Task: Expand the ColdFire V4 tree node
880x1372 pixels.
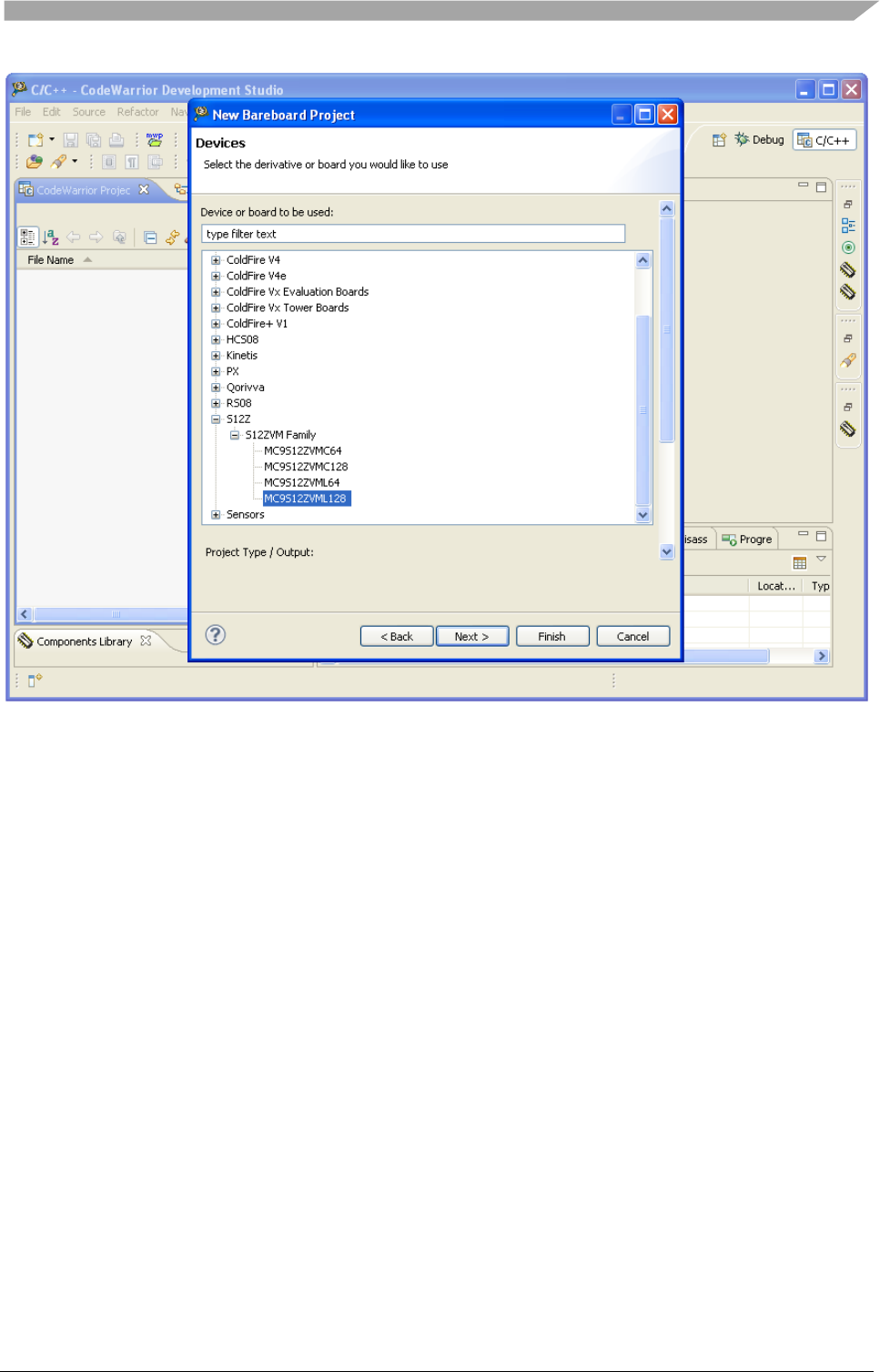Action: pos(216,260)
